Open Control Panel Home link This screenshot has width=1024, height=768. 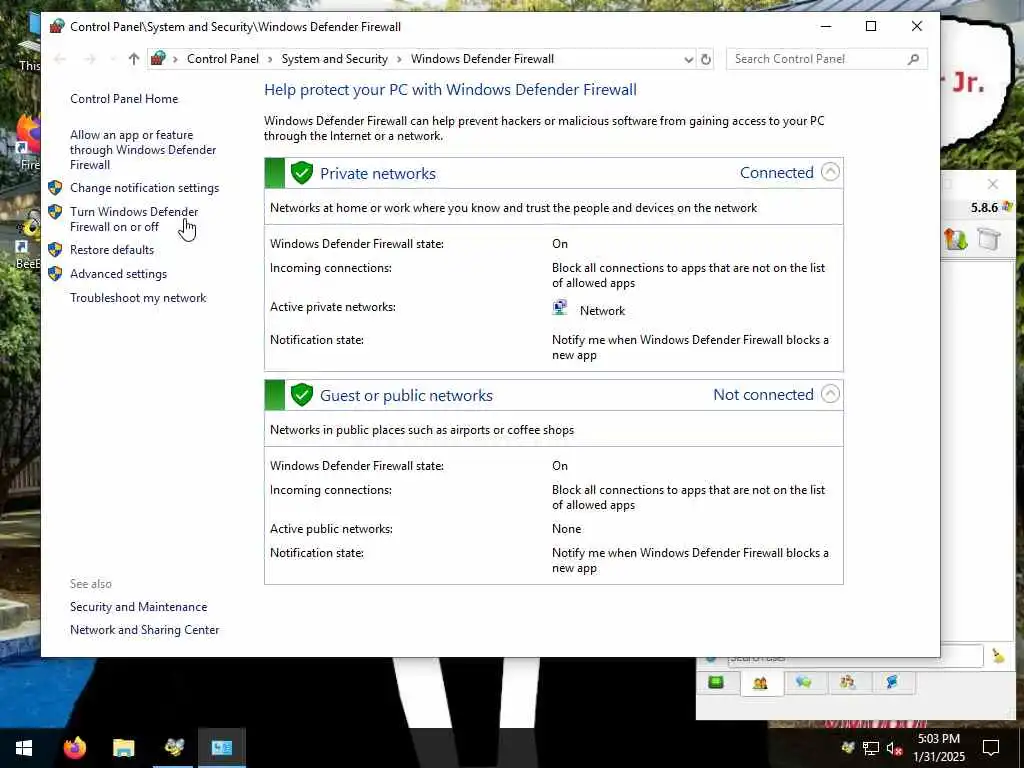tap(124, 99)
